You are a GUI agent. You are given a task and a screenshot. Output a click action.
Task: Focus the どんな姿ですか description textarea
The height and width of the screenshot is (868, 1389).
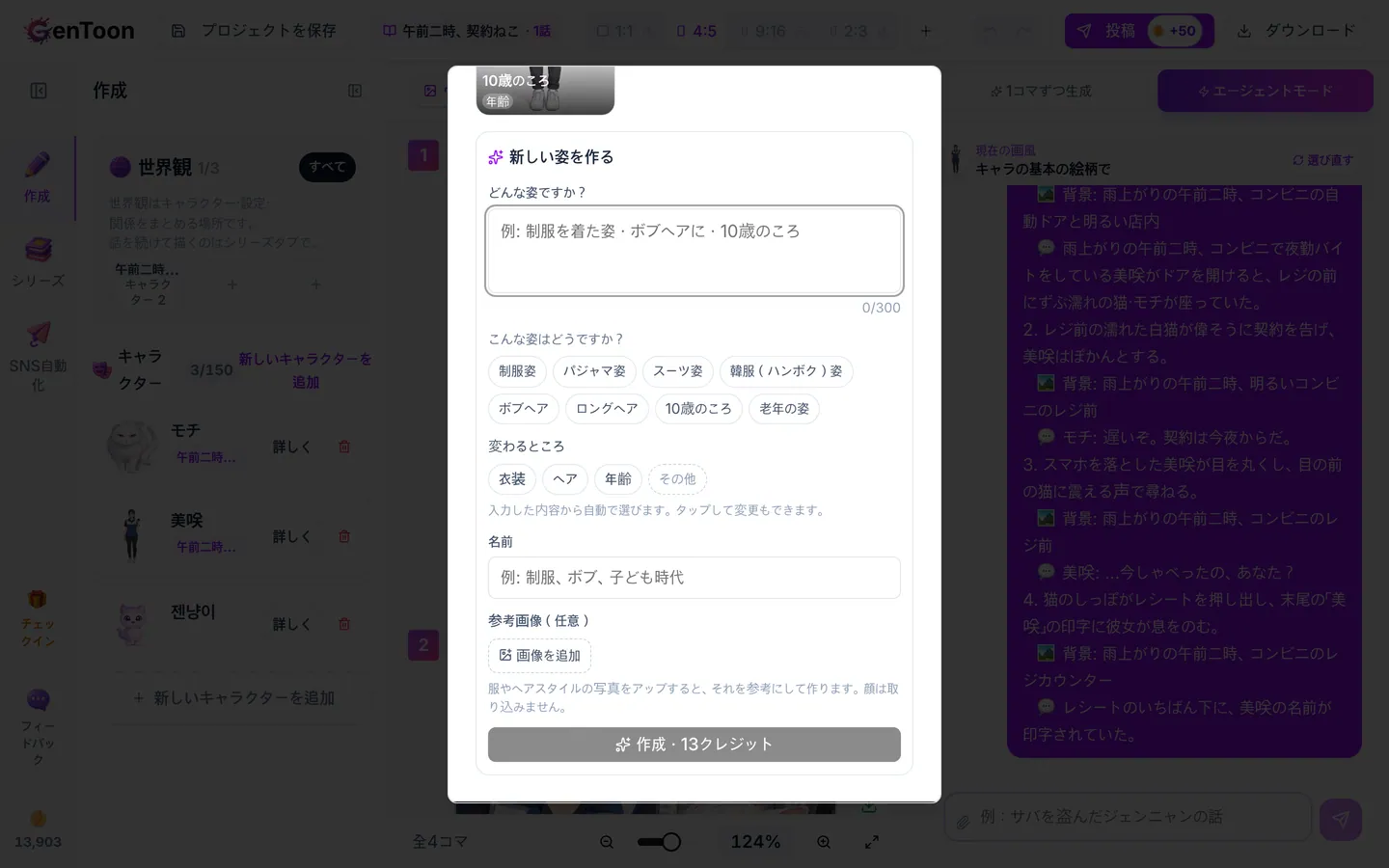pos(694,251)
